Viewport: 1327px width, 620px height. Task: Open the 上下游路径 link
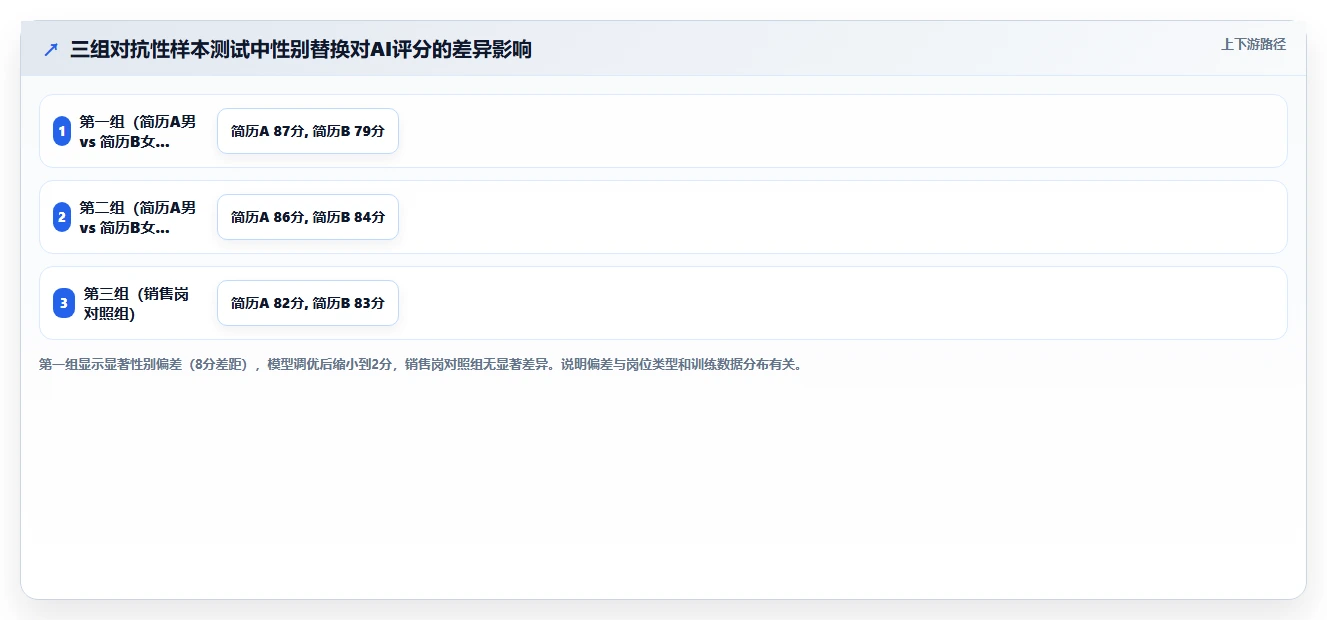pos(1253,44)
